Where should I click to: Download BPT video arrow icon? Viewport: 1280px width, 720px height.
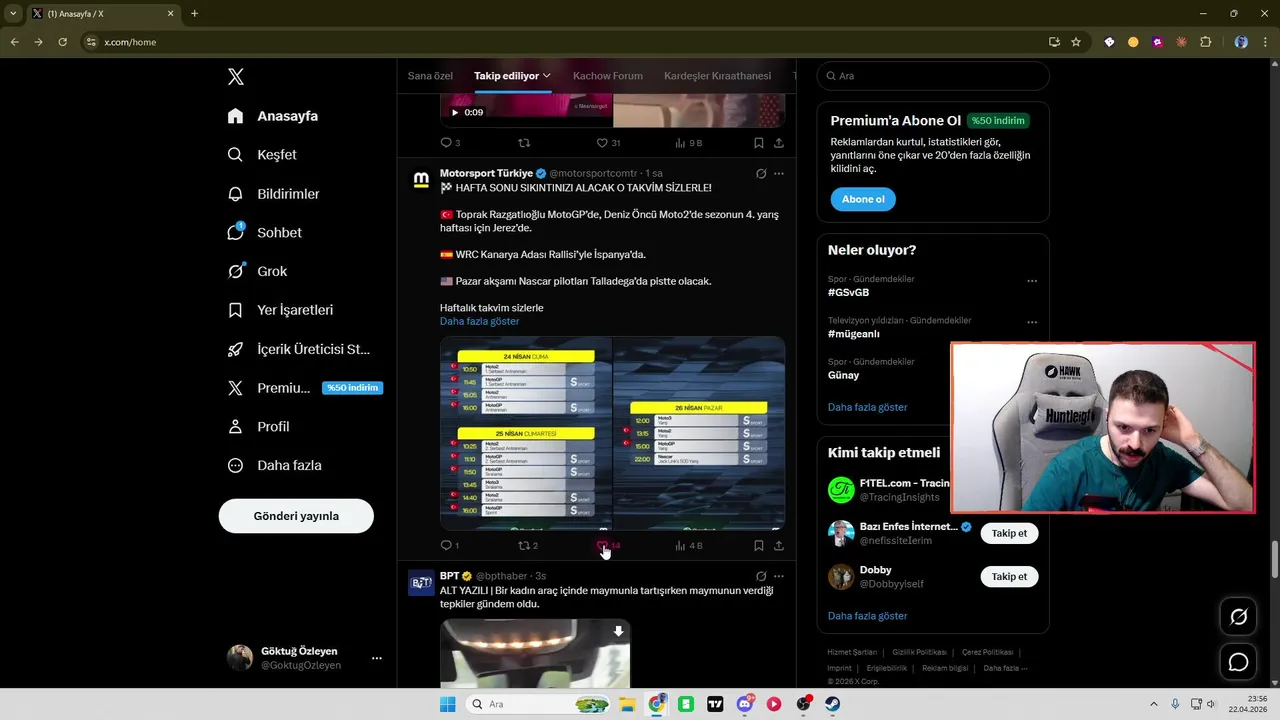coord(618,631)
